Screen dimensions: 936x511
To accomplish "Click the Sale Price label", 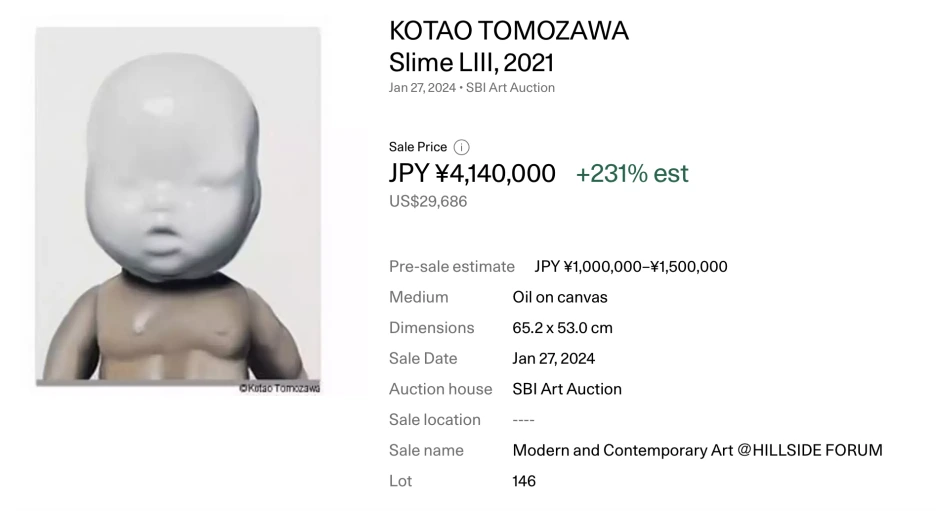I will coord(418,147).
